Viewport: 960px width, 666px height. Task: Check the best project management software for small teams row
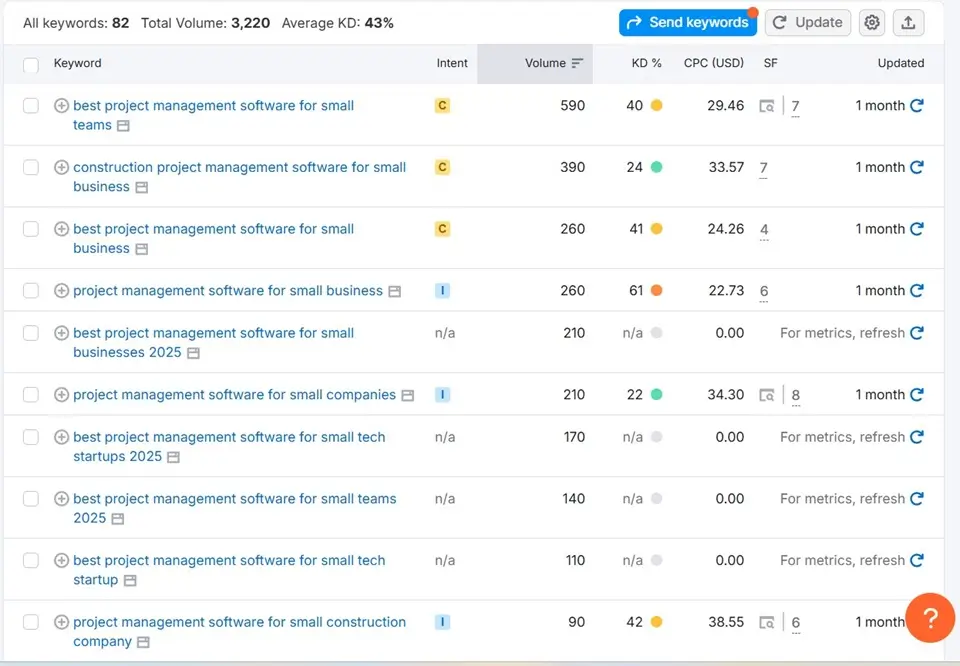31,105
